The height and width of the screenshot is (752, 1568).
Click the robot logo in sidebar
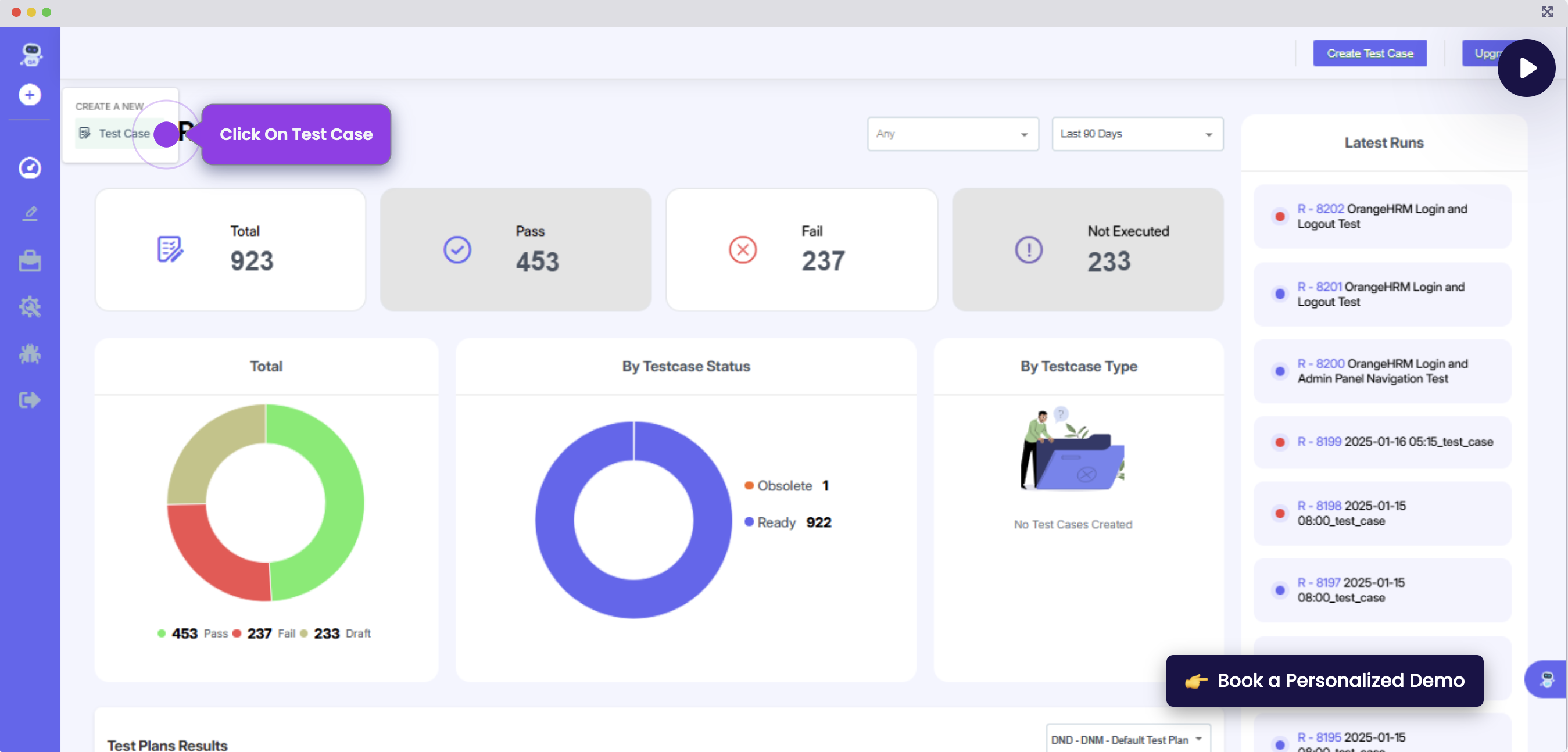[x=30, y=55]
